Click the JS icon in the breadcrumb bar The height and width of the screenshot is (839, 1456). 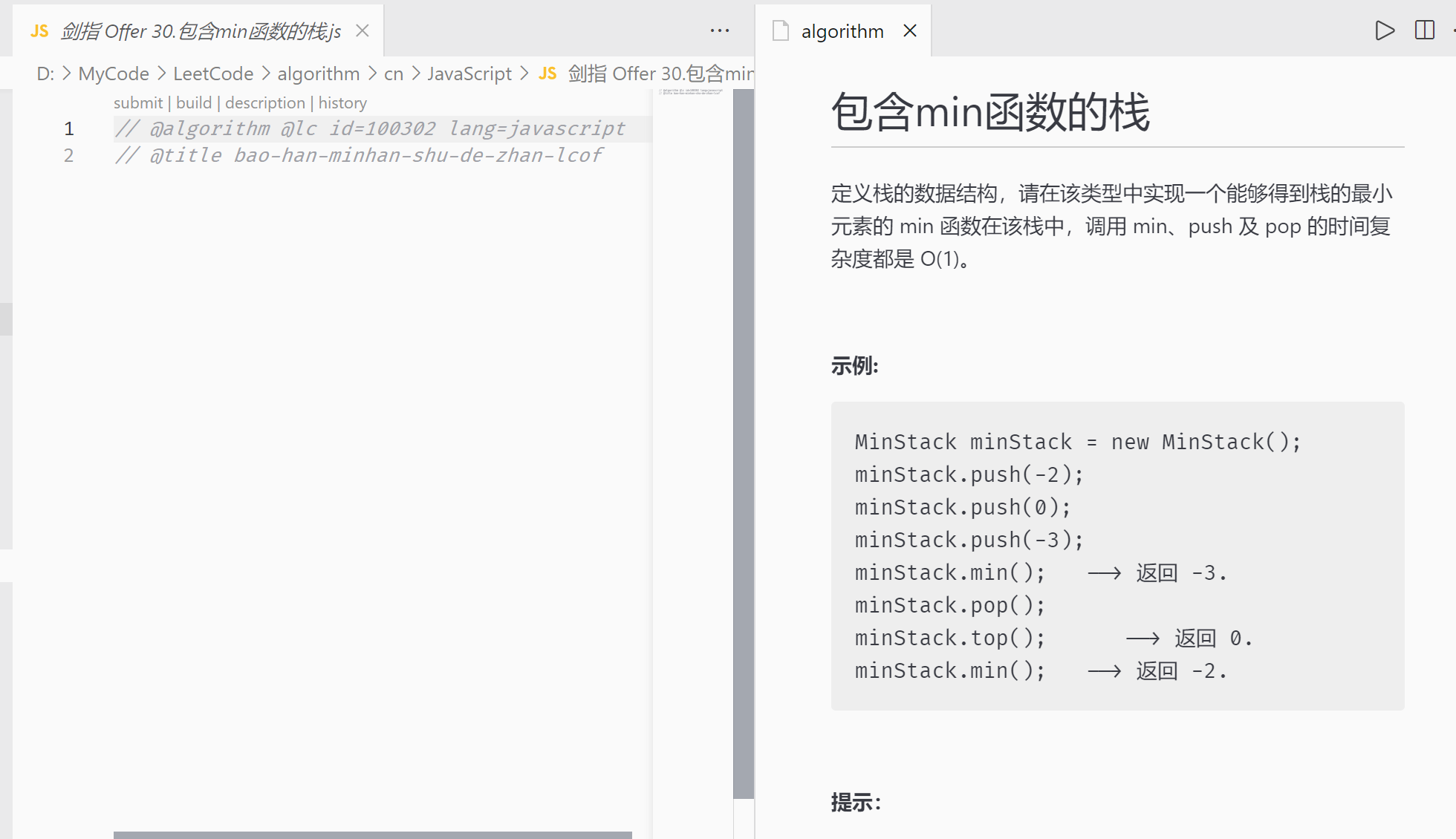(x=547, y=74)
